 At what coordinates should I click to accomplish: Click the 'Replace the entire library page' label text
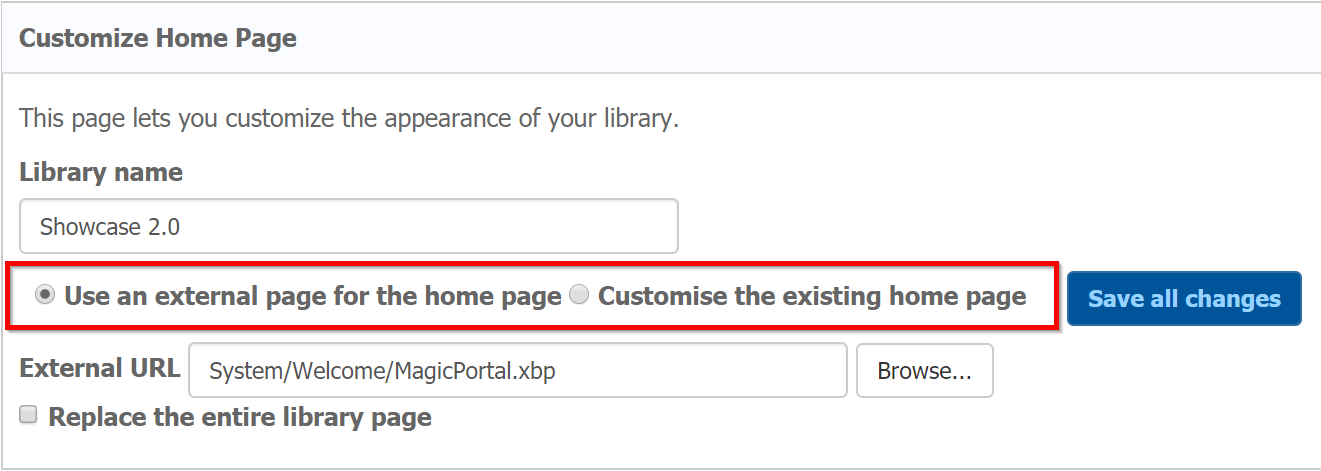coord(240,417)
